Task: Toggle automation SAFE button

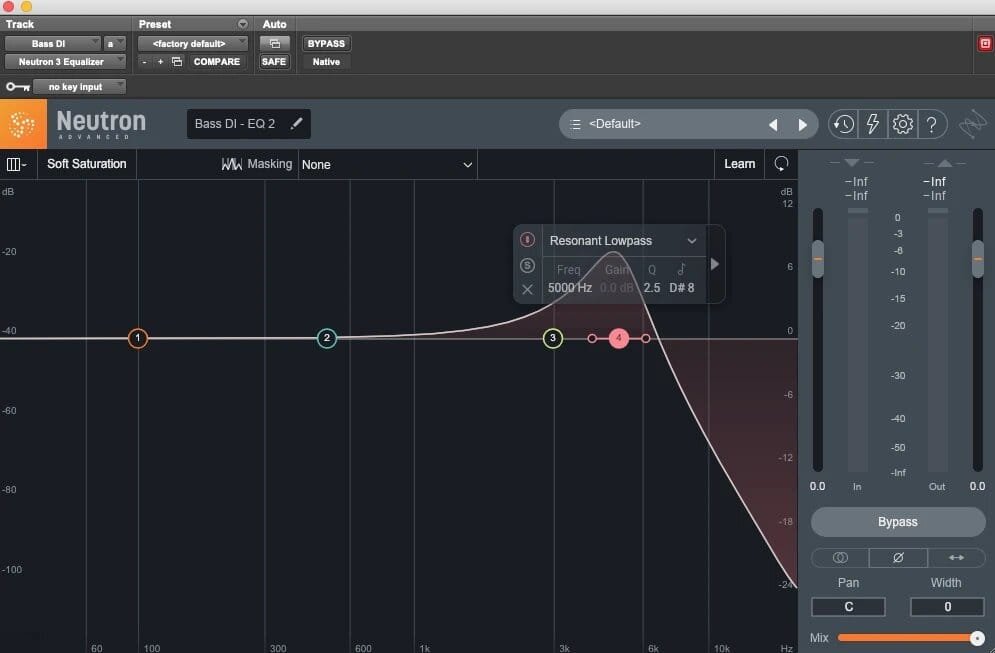Action: (274, 62)
